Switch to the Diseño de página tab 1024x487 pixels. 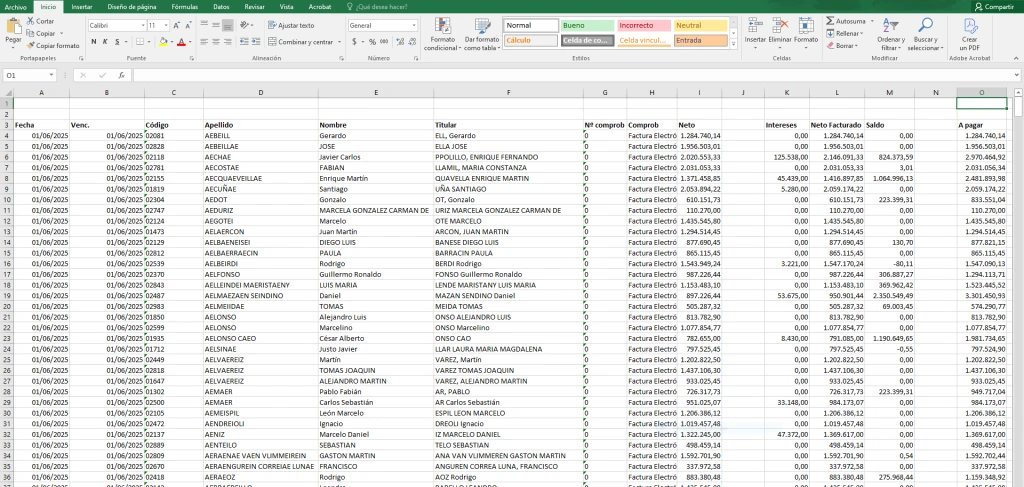[132, 7]
